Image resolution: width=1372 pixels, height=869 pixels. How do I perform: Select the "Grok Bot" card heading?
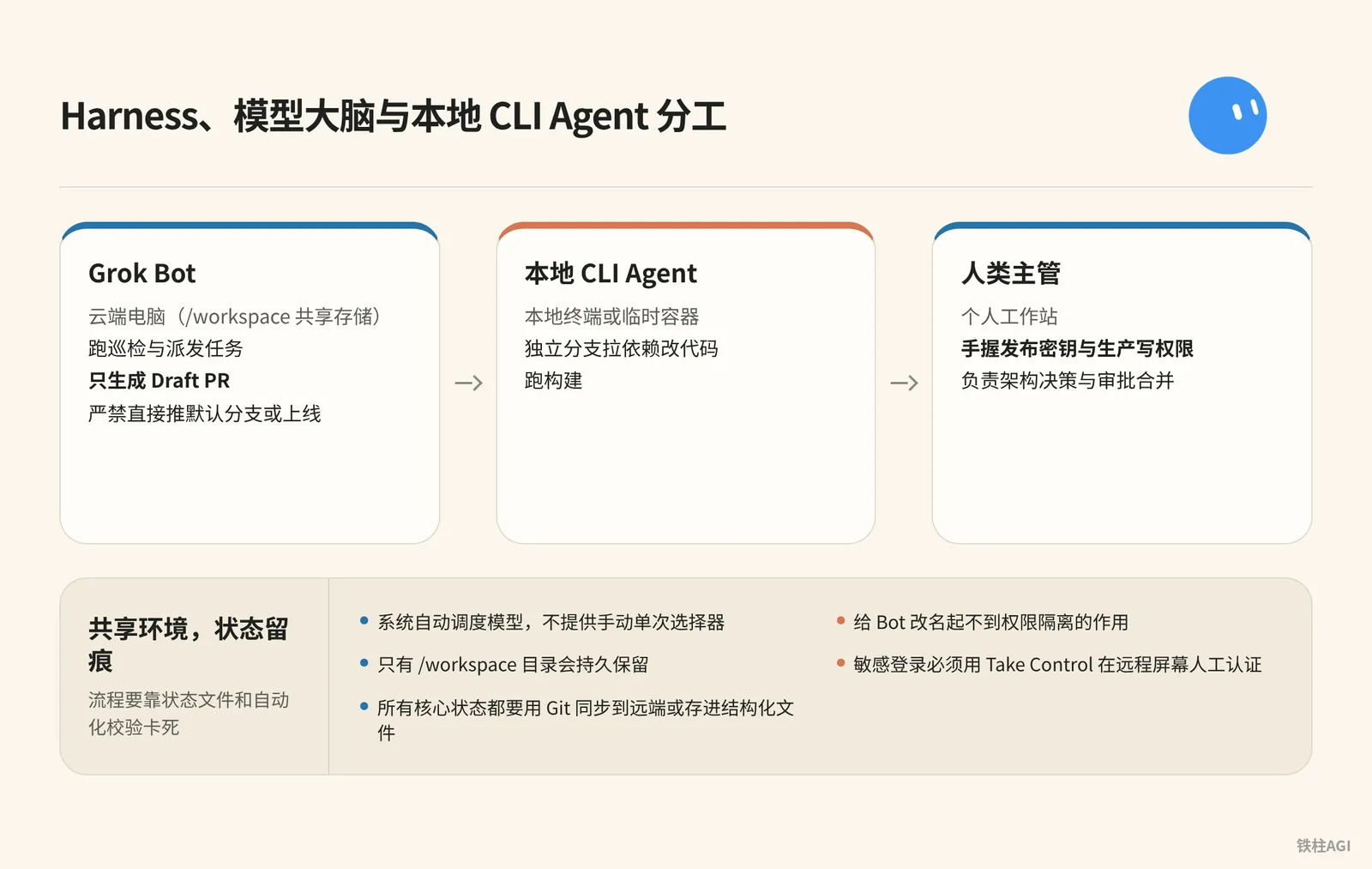click(x=142, y=274)
